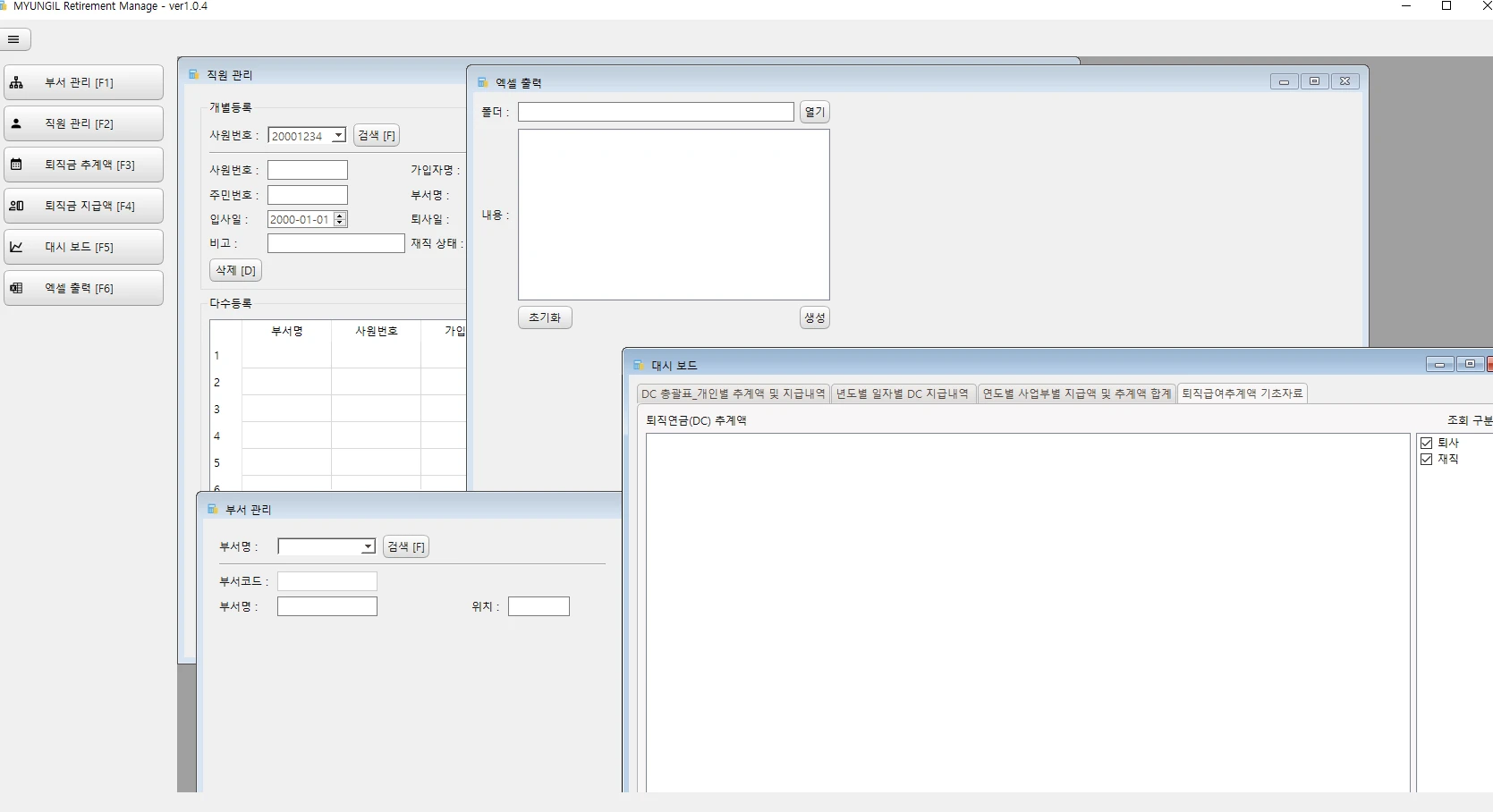The height and width of the screenshot is (812, 1493).
Task: Minimize the 대시 보드 window
Action: click(1439, 364)
